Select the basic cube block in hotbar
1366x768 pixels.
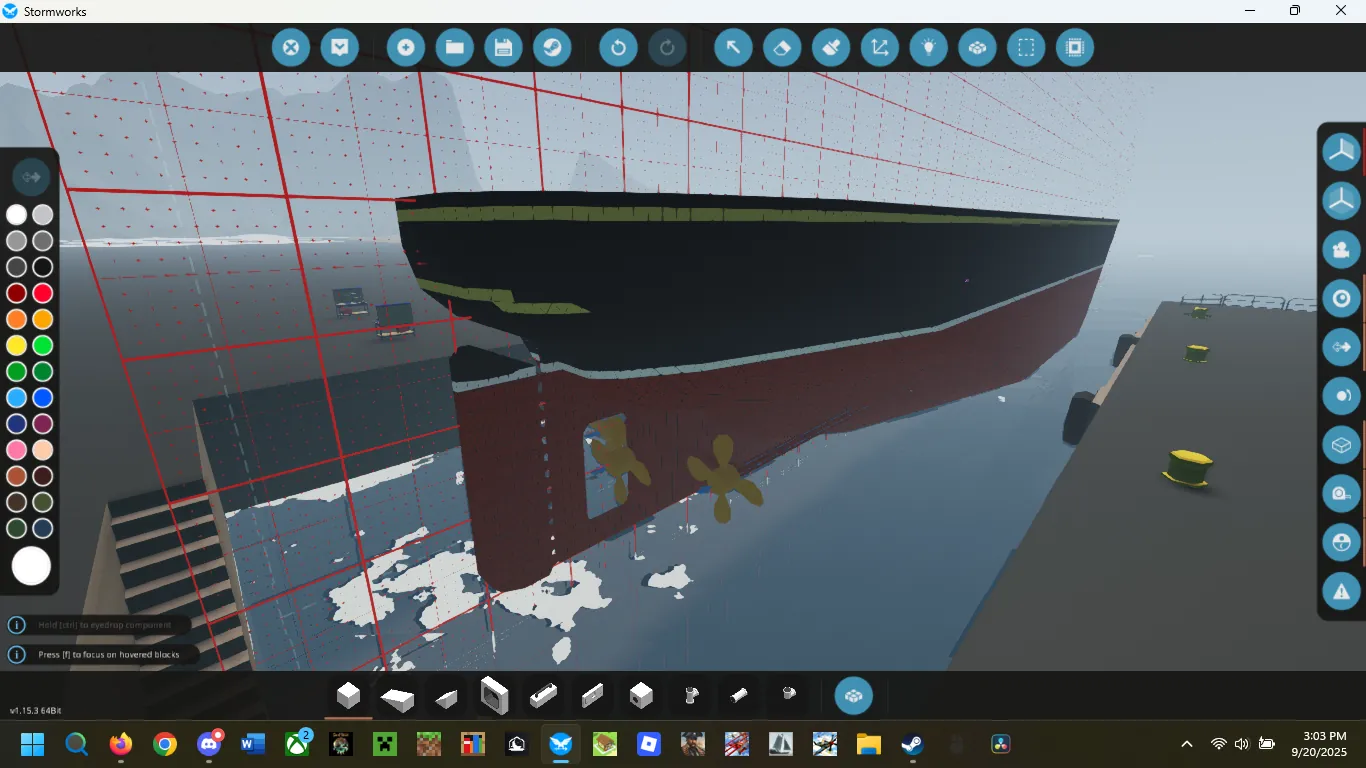pos(348,695)
